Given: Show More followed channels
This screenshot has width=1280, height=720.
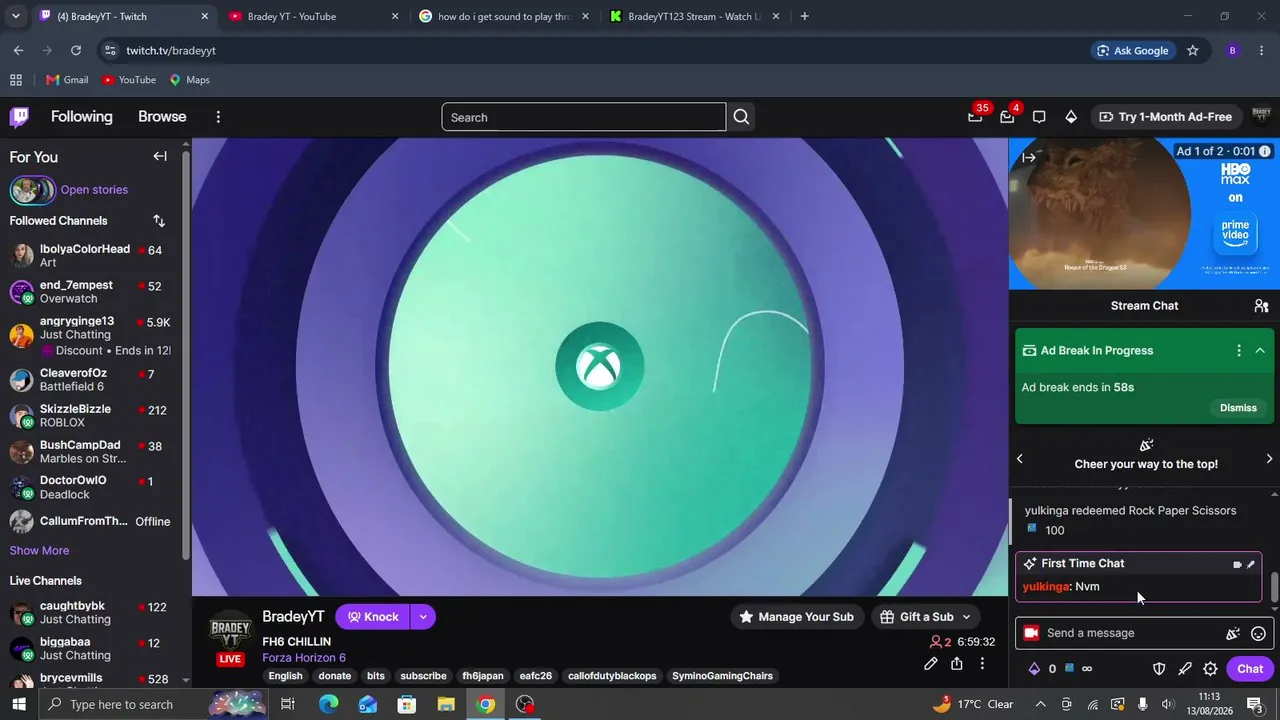Looking at the screenshot, I should [39, 550].
